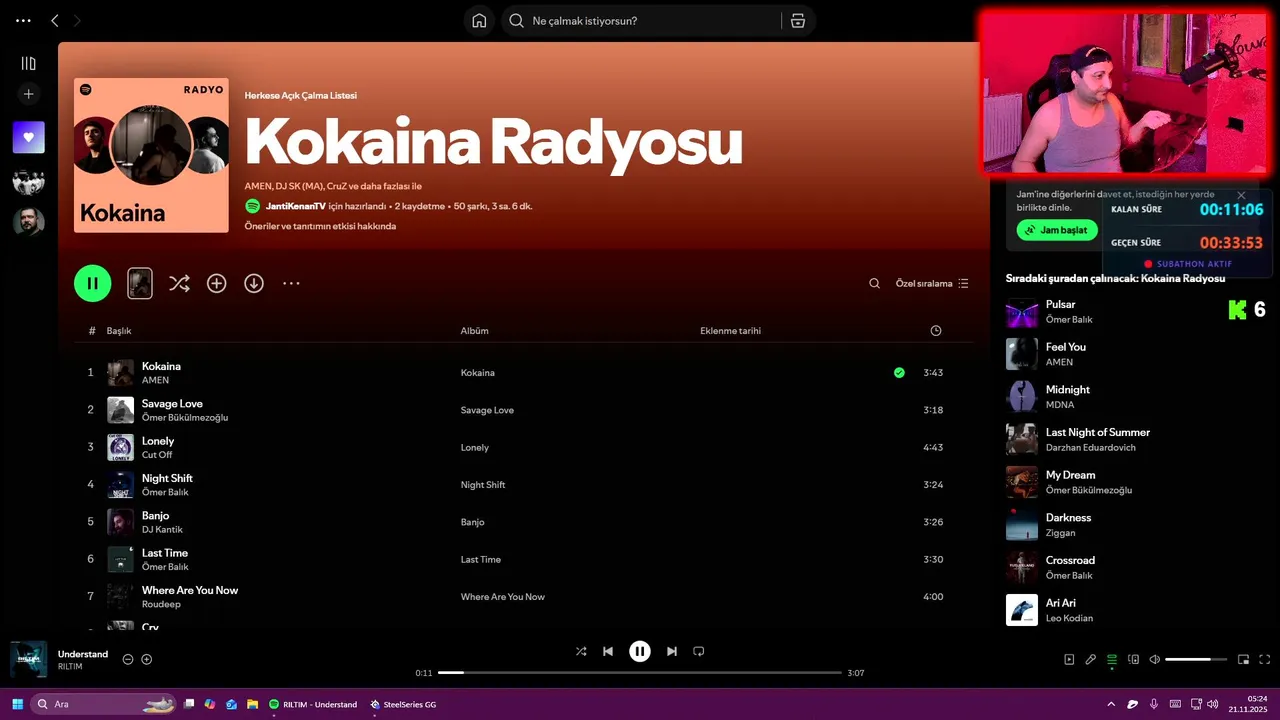Show lyrics with the microphone icon
1280x720 pixels.
click(x=1091, y=659)
